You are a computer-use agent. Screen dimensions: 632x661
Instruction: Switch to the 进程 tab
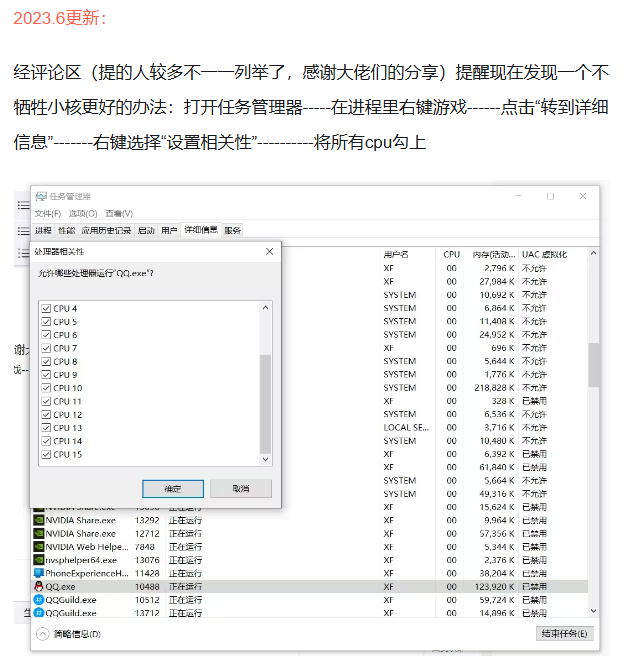point(43,231)
